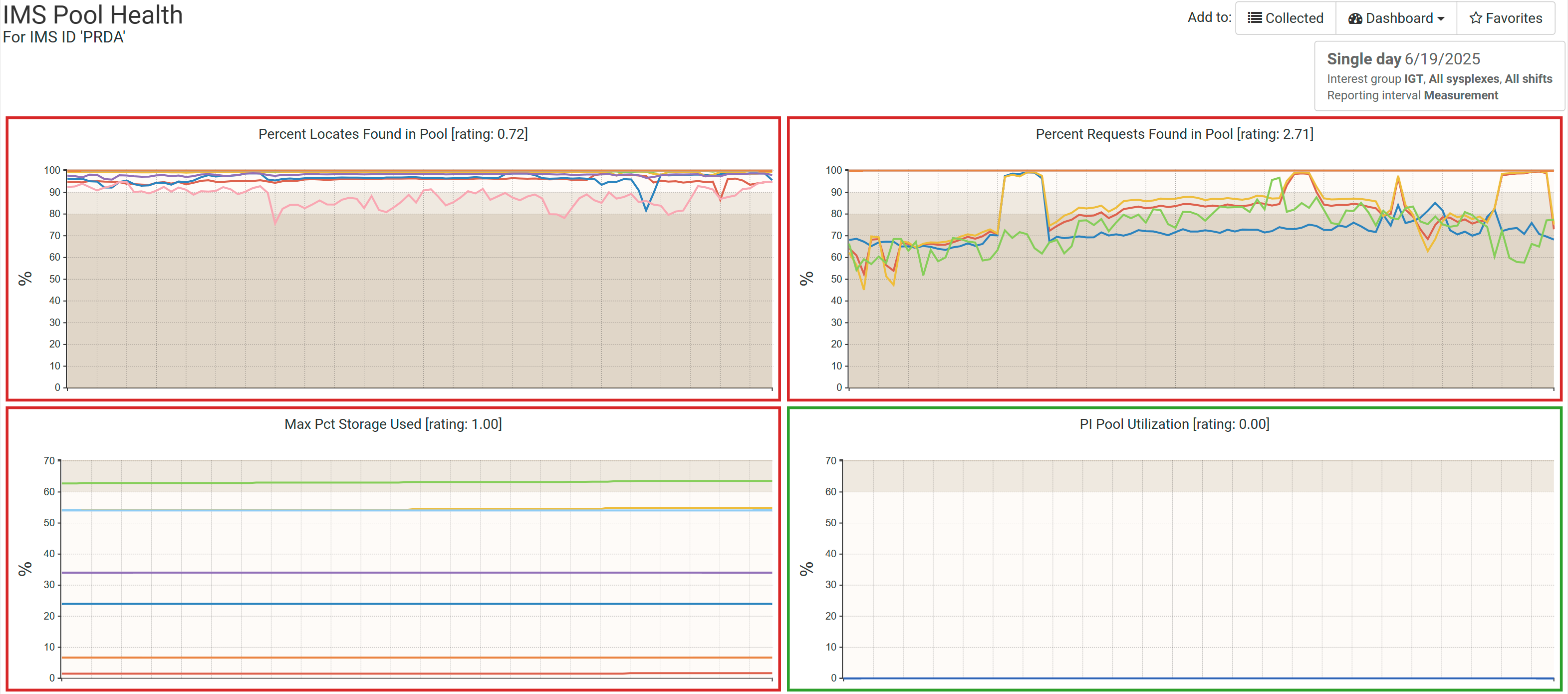This screenshot has height=694, width=1568.
Task: Click the dashboard gauge icon
Action: coord(1355,17)
